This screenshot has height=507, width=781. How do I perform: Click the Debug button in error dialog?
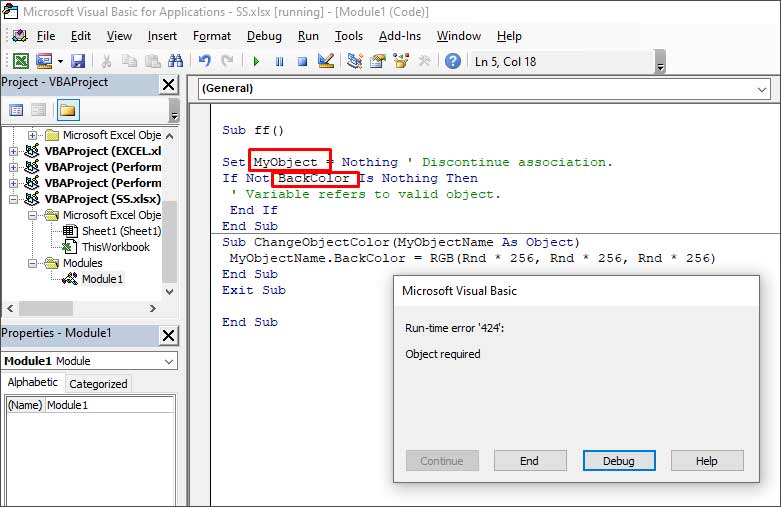618,461
